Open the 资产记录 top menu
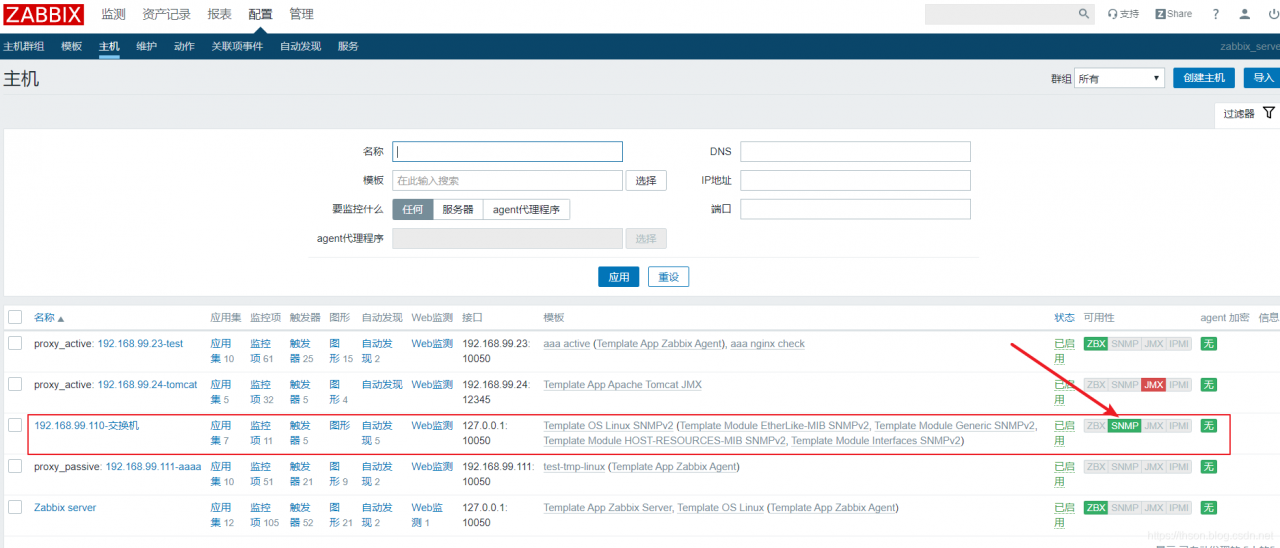This screenshot has height=548, width=1280. pyautogui.click(x=166, y=14)
